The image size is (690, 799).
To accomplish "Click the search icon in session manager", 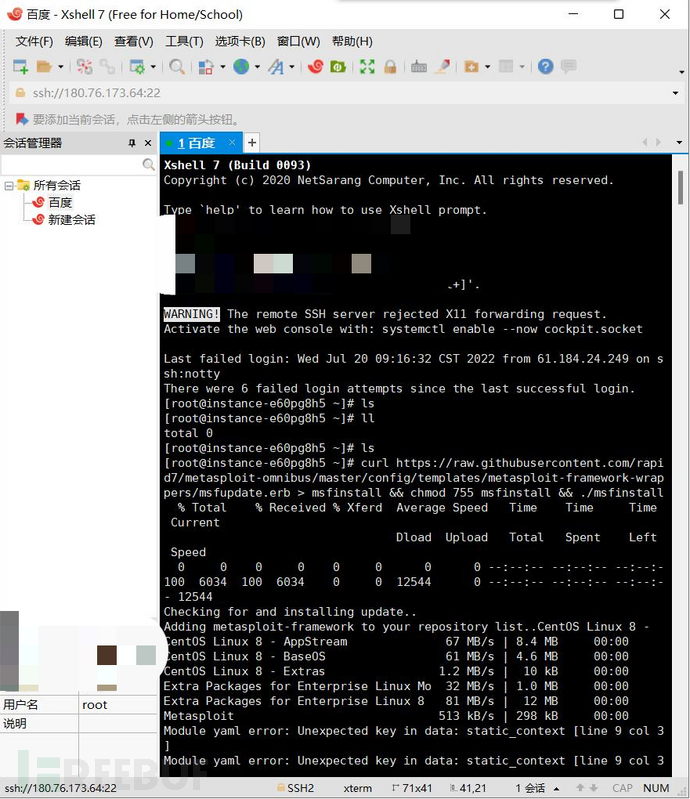I will [x=148, y=164].
